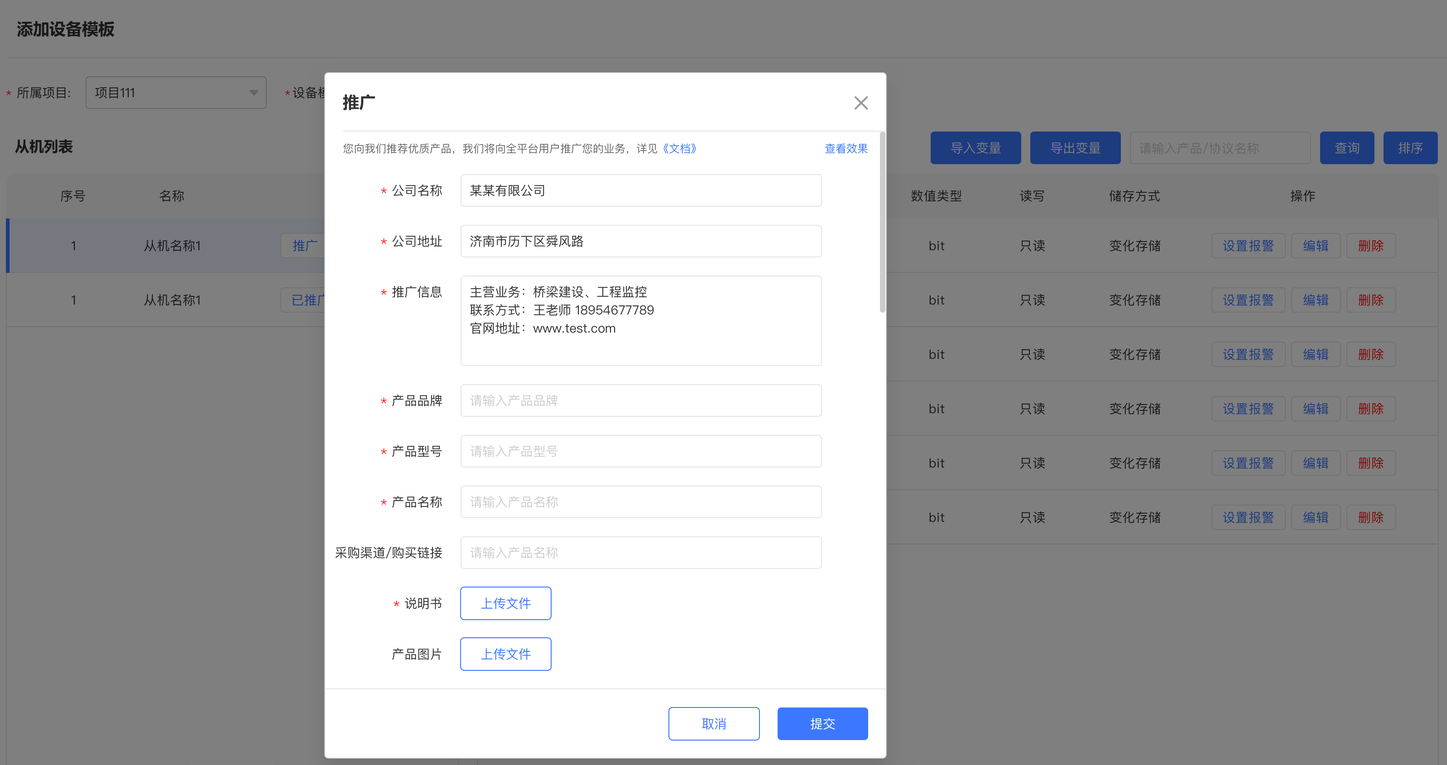Click 只读 cell in first row

coord(1032,246)
